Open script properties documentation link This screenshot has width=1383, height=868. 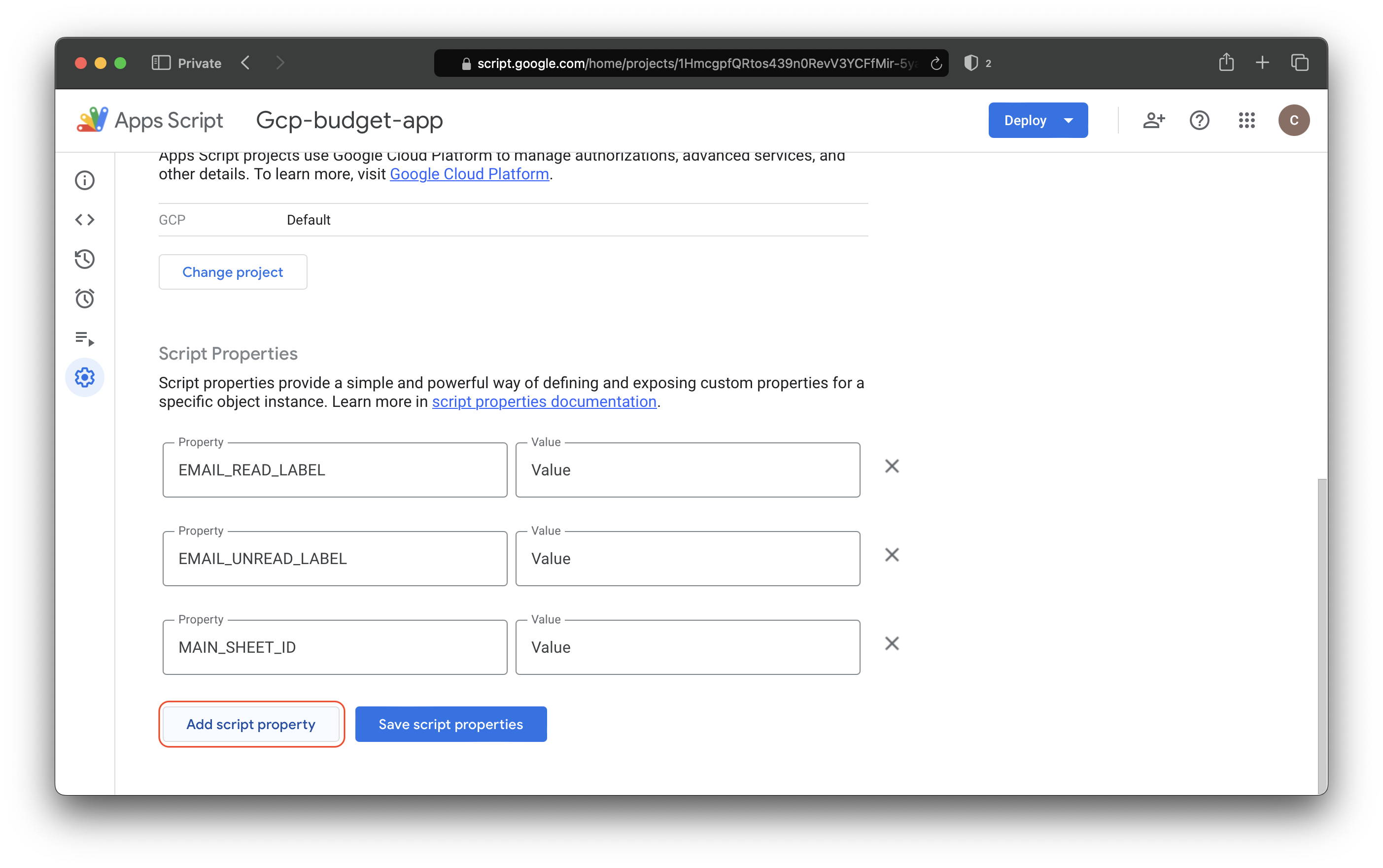(x=544, y=401)
